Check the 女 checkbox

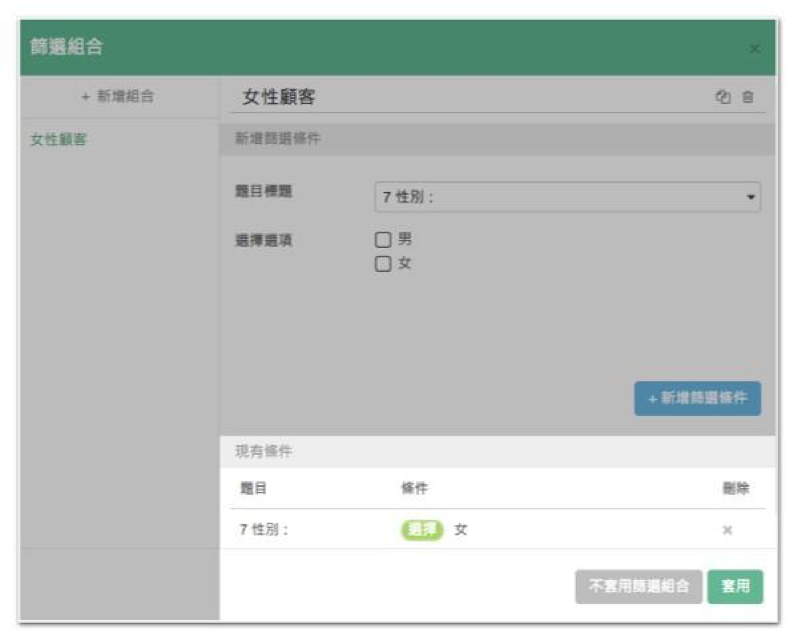383,265
